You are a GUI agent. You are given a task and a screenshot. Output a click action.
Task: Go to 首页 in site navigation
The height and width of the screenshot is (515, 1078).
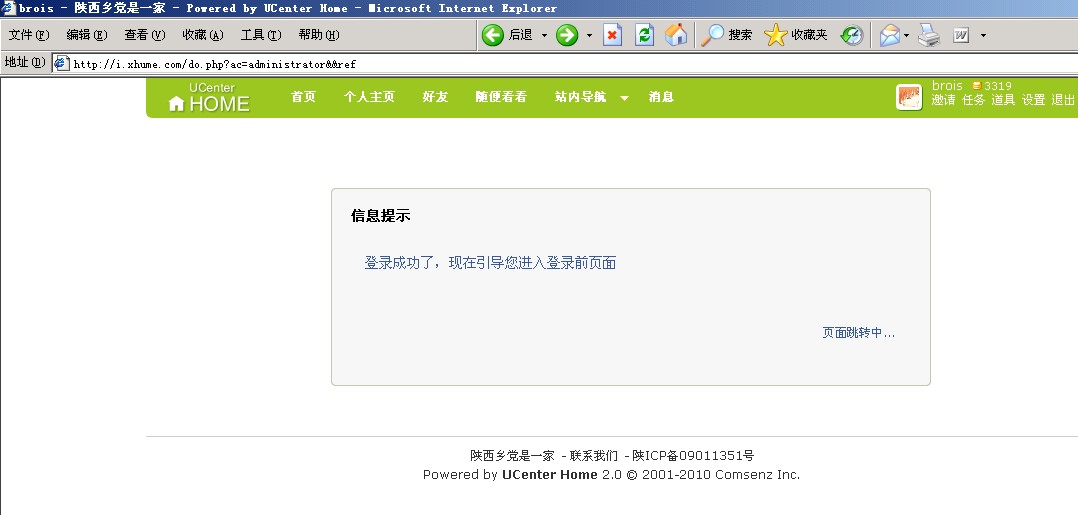pos(303,97)
